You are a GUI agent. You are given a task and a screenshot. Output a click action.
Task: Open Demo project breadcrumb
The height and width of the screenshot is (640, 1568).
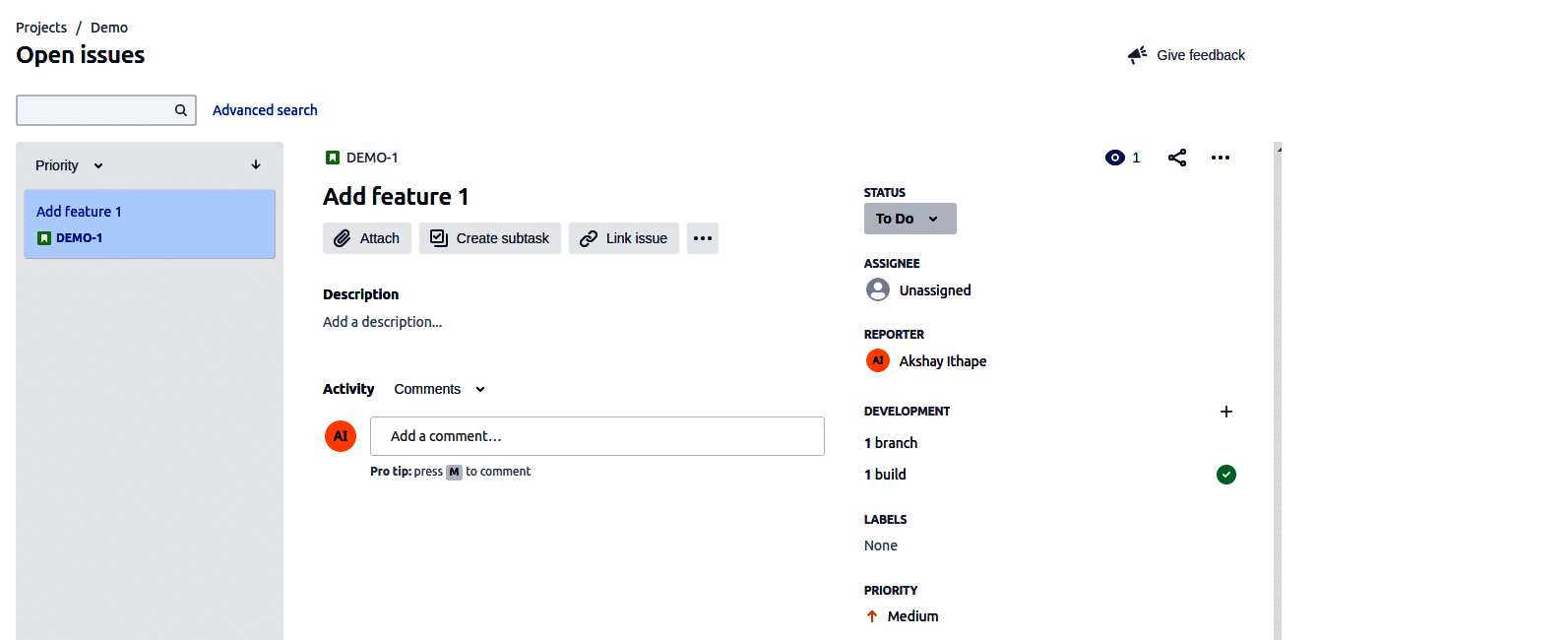click(109, 28)
